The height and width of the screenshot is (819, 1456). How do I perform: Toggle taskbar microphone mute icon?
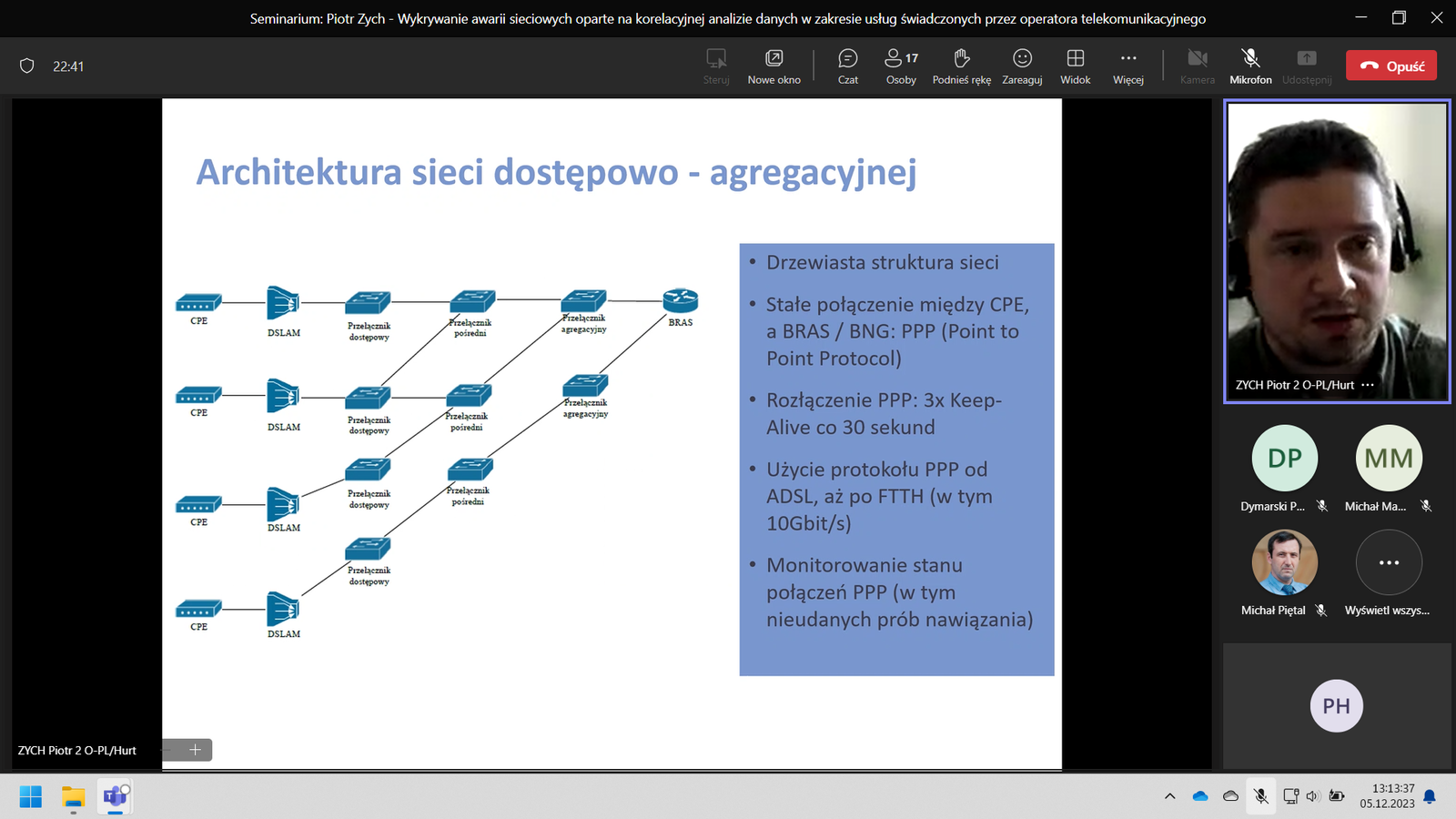pyautogui.click(x=1260, y=796)
